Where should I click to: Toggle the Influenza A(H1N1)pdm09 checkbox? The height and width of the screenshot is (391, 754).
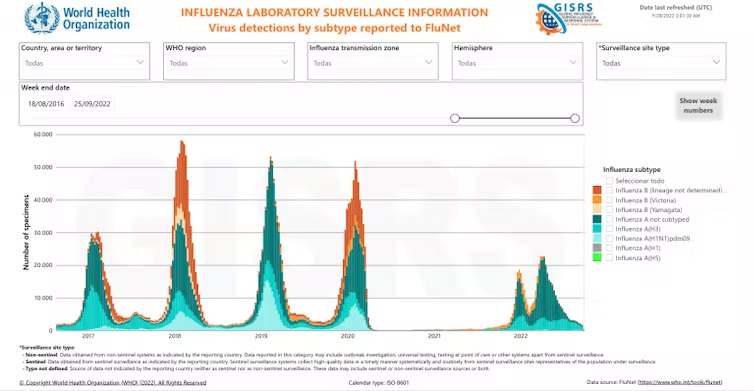click(x=609, y=239)
